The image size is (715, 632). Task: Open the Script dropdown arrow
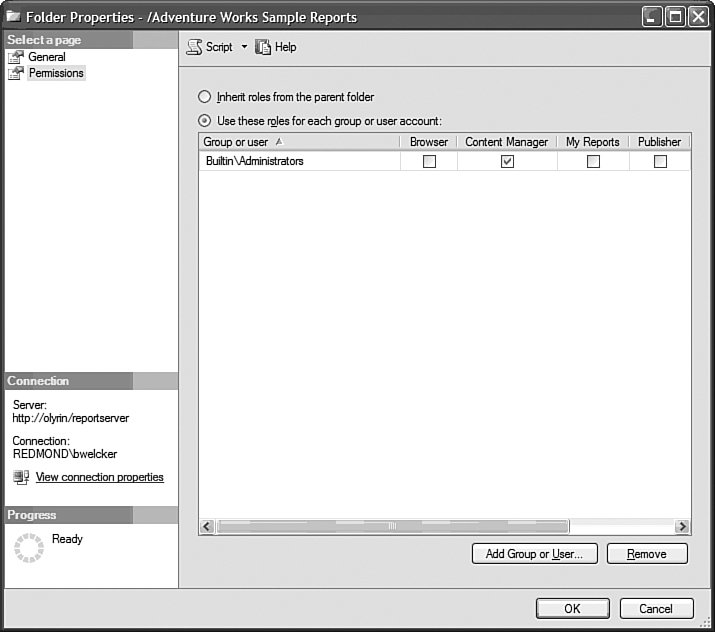[244, 47]
